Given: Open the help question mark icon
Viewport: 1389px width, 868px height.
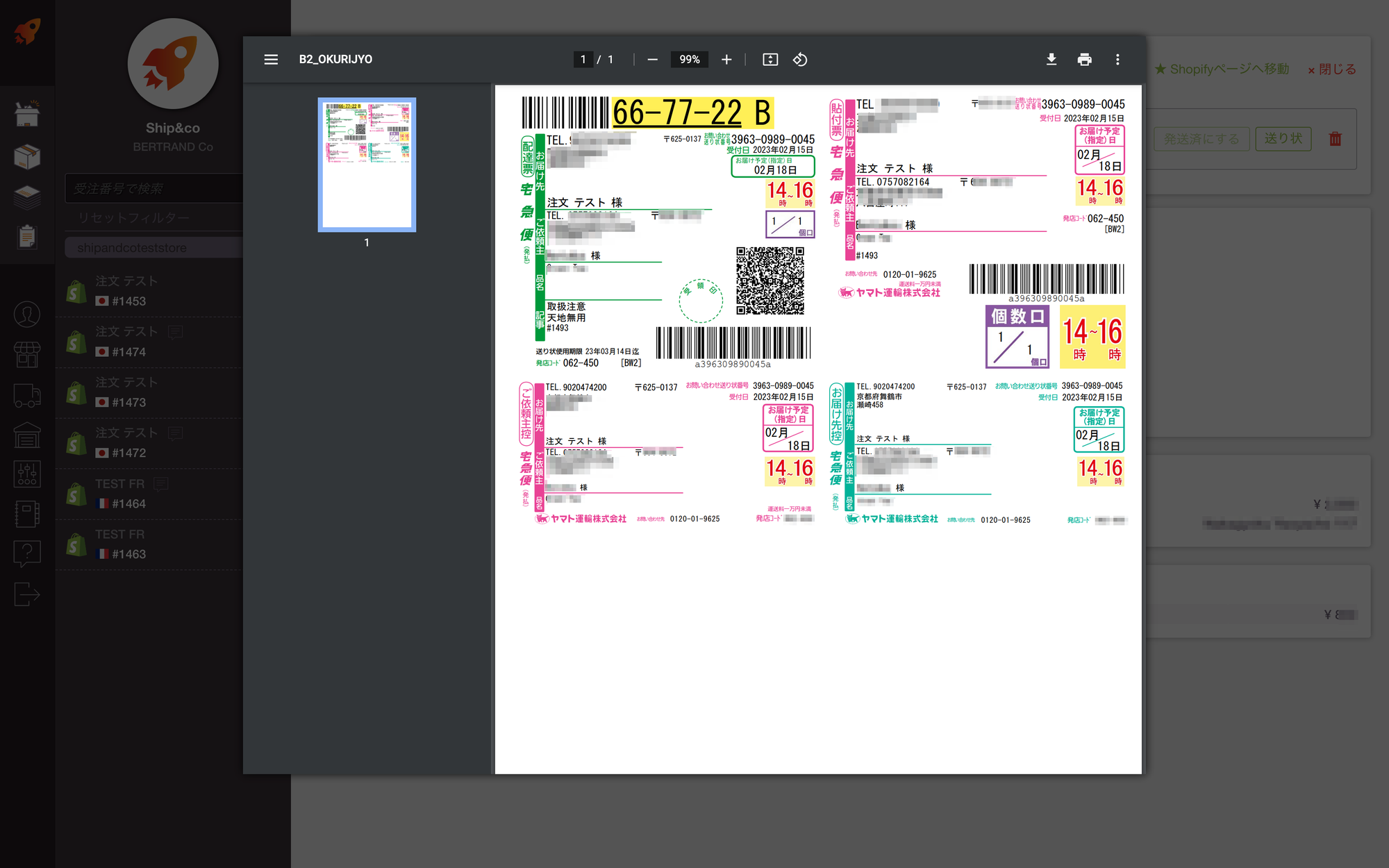Looking at the screenshot, I should click(x=27, y=553).
